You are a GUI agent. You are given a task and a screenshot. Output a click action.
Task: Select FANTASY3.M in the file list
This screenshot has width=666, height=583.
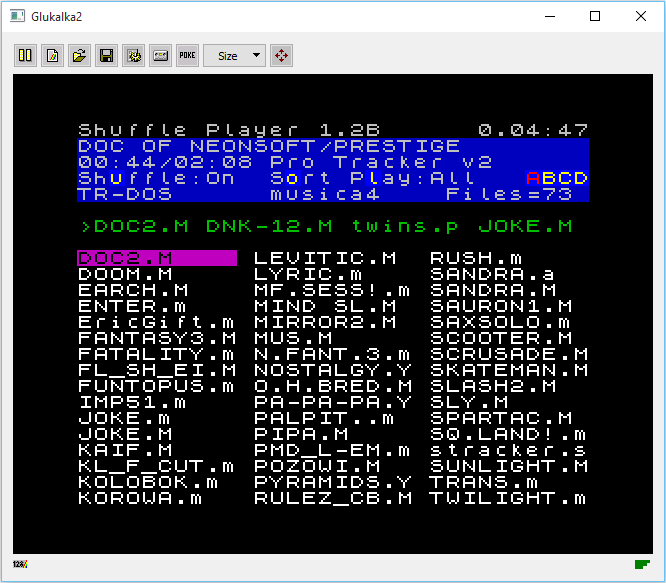point(157,338)
